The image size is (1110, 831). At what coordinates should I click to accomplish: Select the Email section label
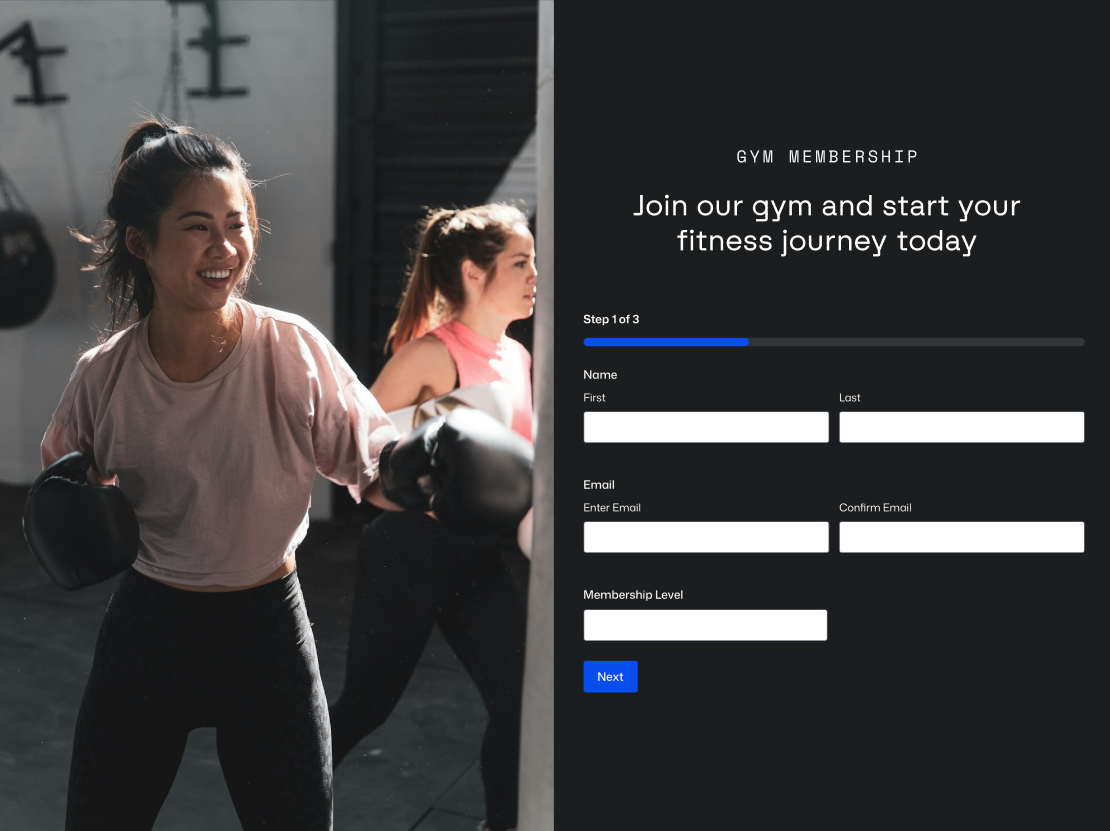click(x=599, y=485)
